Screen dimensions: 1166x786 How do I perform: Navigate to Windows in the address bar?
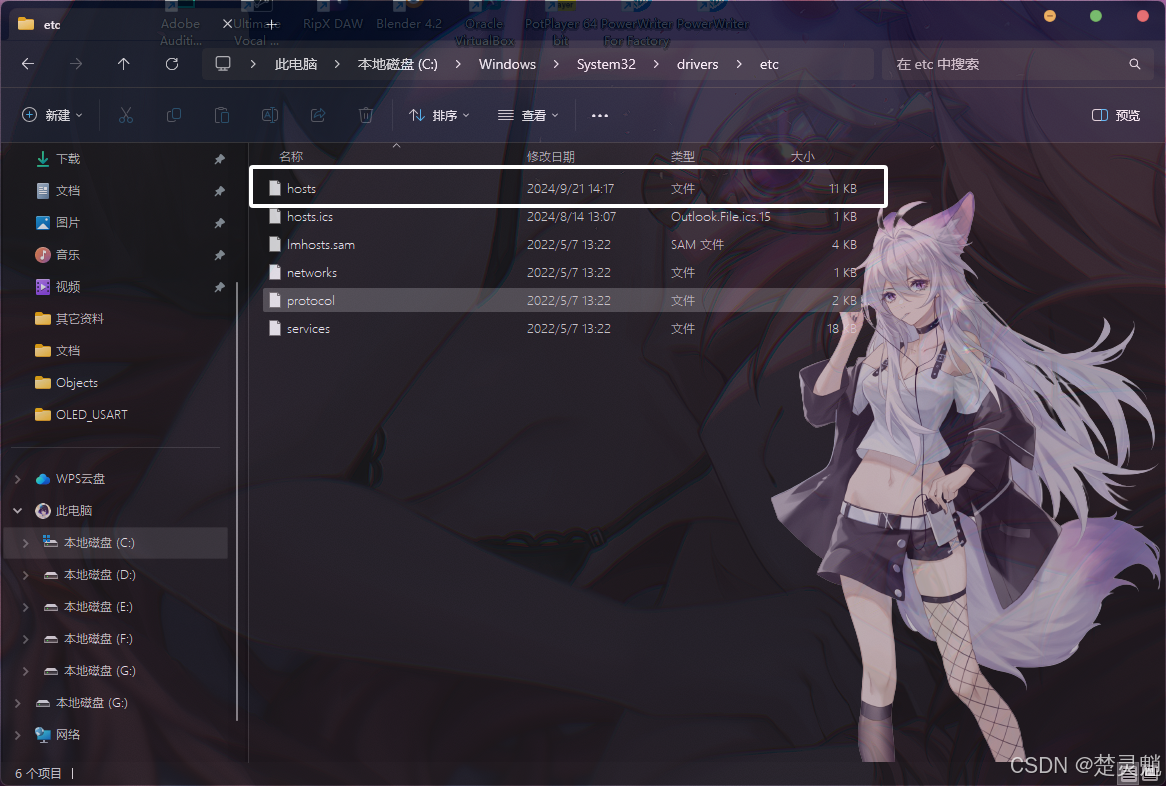pyautogui.click(x=507, y=64)
